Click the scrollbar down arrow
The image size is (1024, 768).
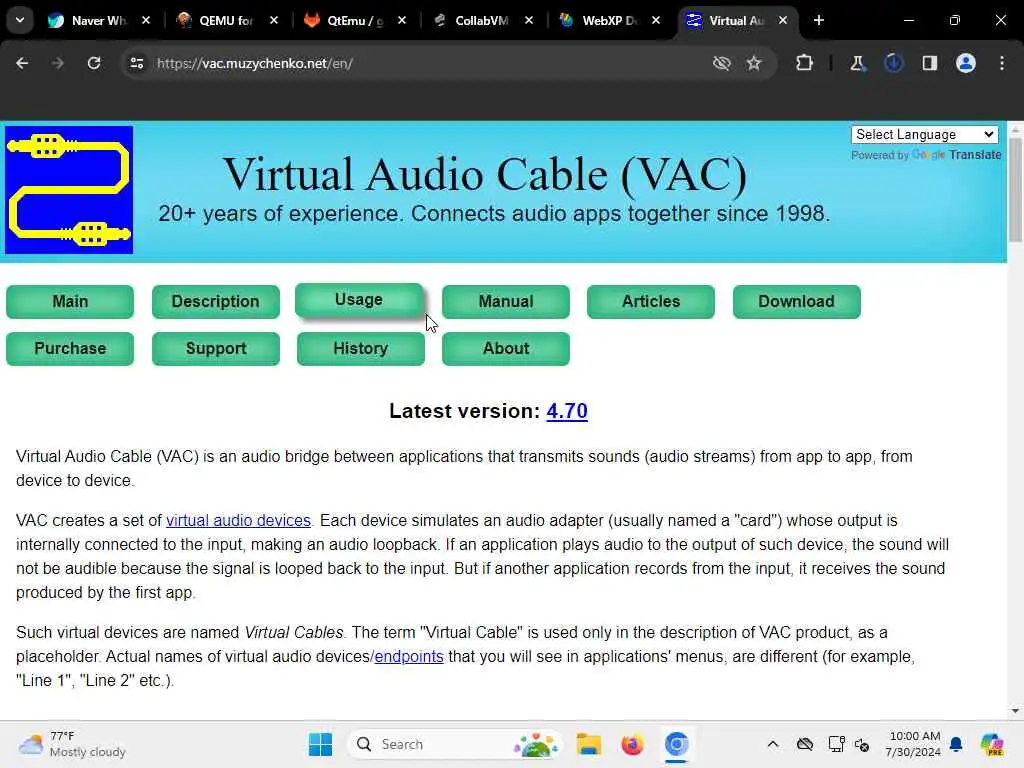pos(1016,711)
